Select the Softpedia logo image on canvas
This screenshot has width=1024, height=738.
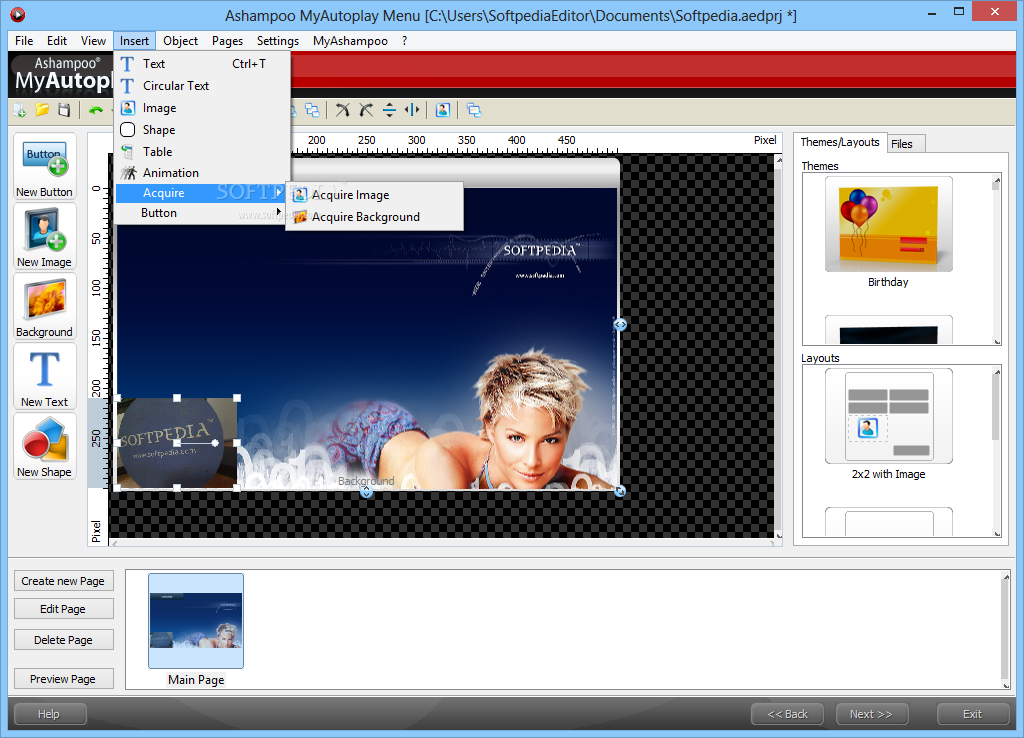(177, 443)
